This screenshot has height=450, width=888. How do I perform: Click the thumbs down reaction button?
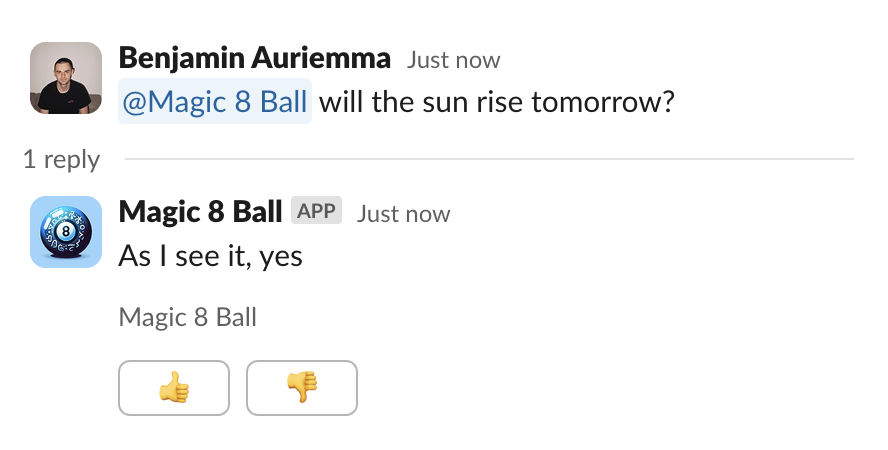[301, 387]
